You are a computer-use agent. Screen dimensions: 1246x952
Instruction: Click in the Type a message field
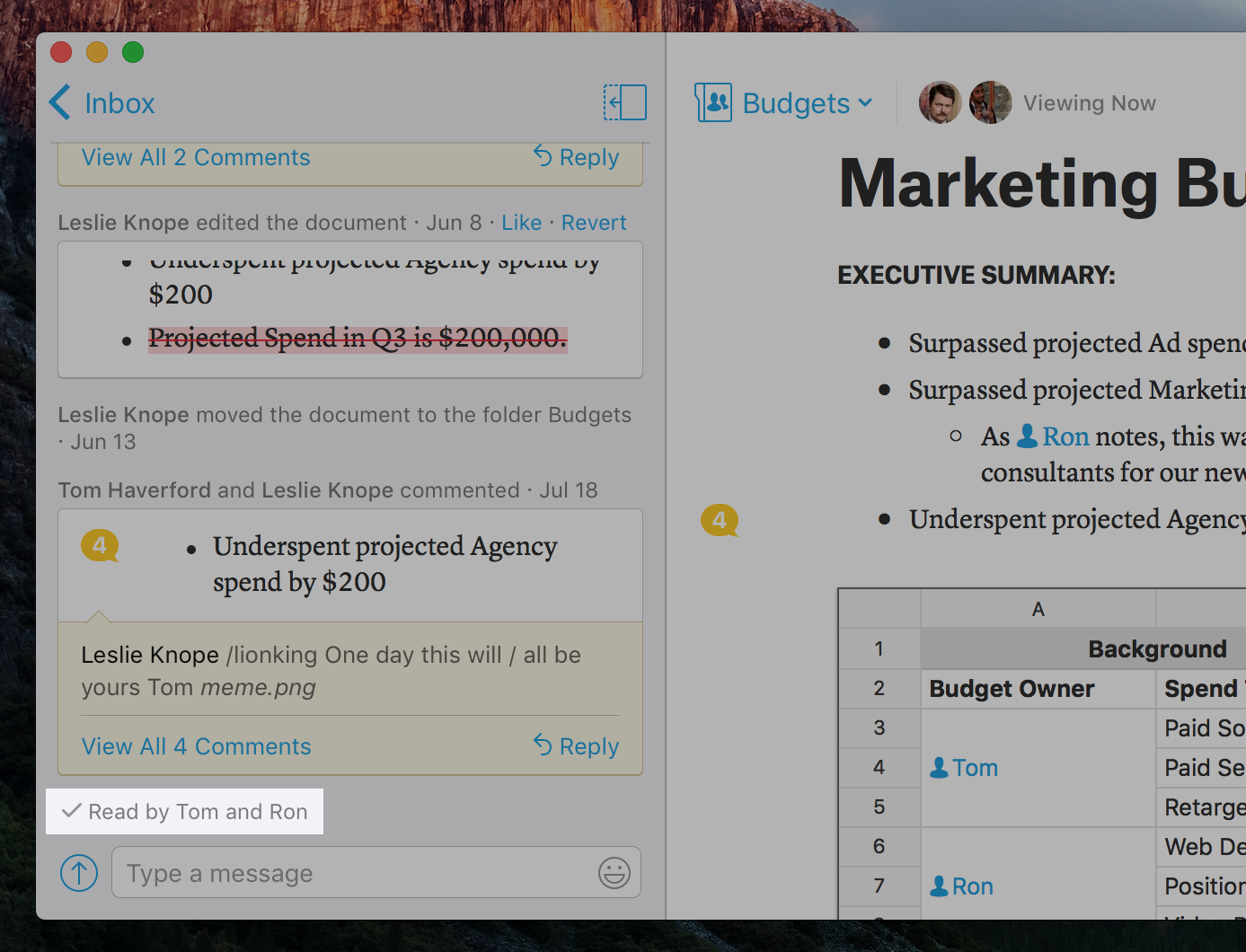(359, 872)
